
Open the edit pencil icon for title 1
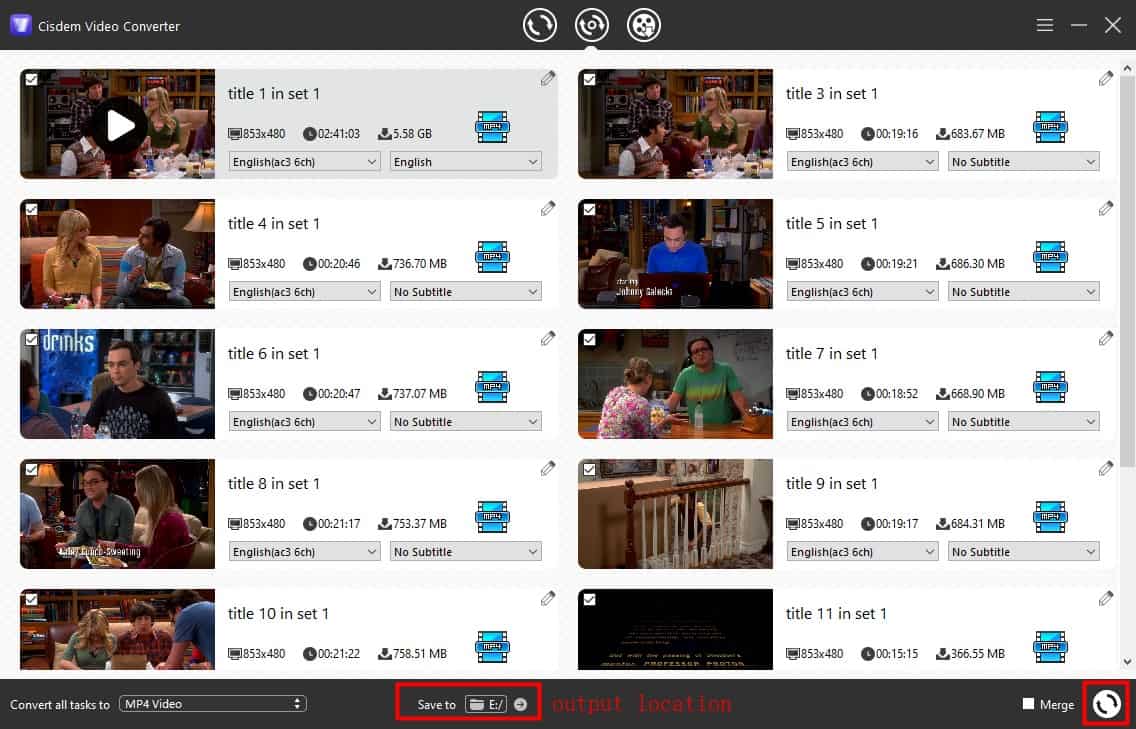tap(548, 78)
